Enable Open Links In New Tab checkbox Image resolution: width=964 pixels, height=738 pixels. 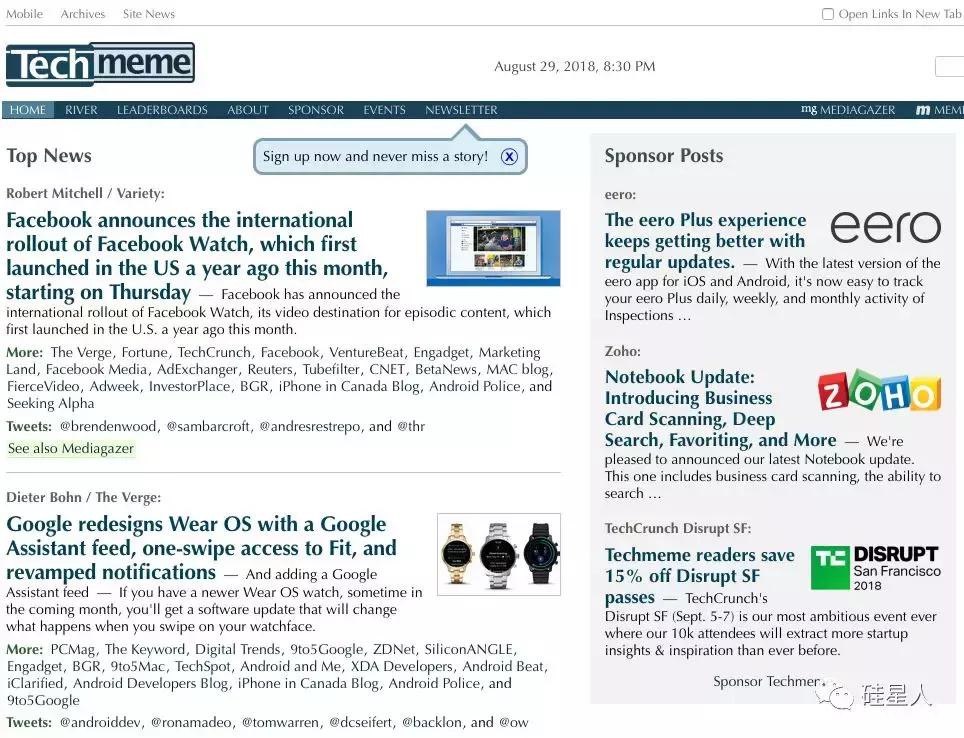tap(828, 14)
